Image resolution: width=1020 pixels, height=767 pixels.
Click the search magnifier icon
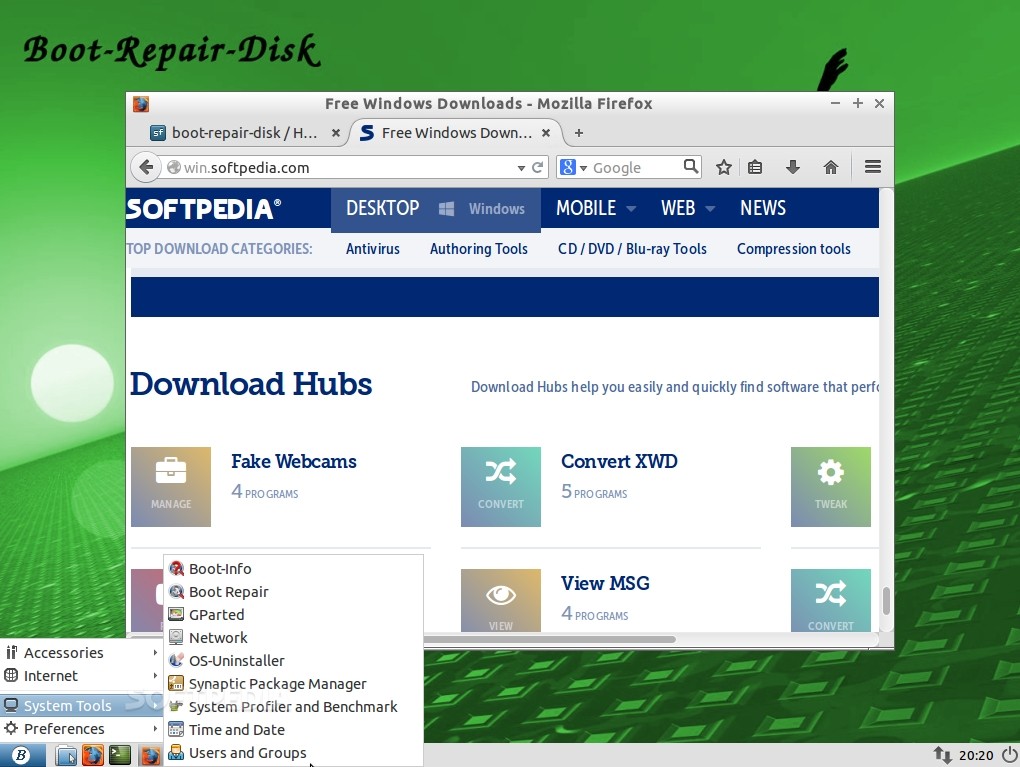click(691, 167)
